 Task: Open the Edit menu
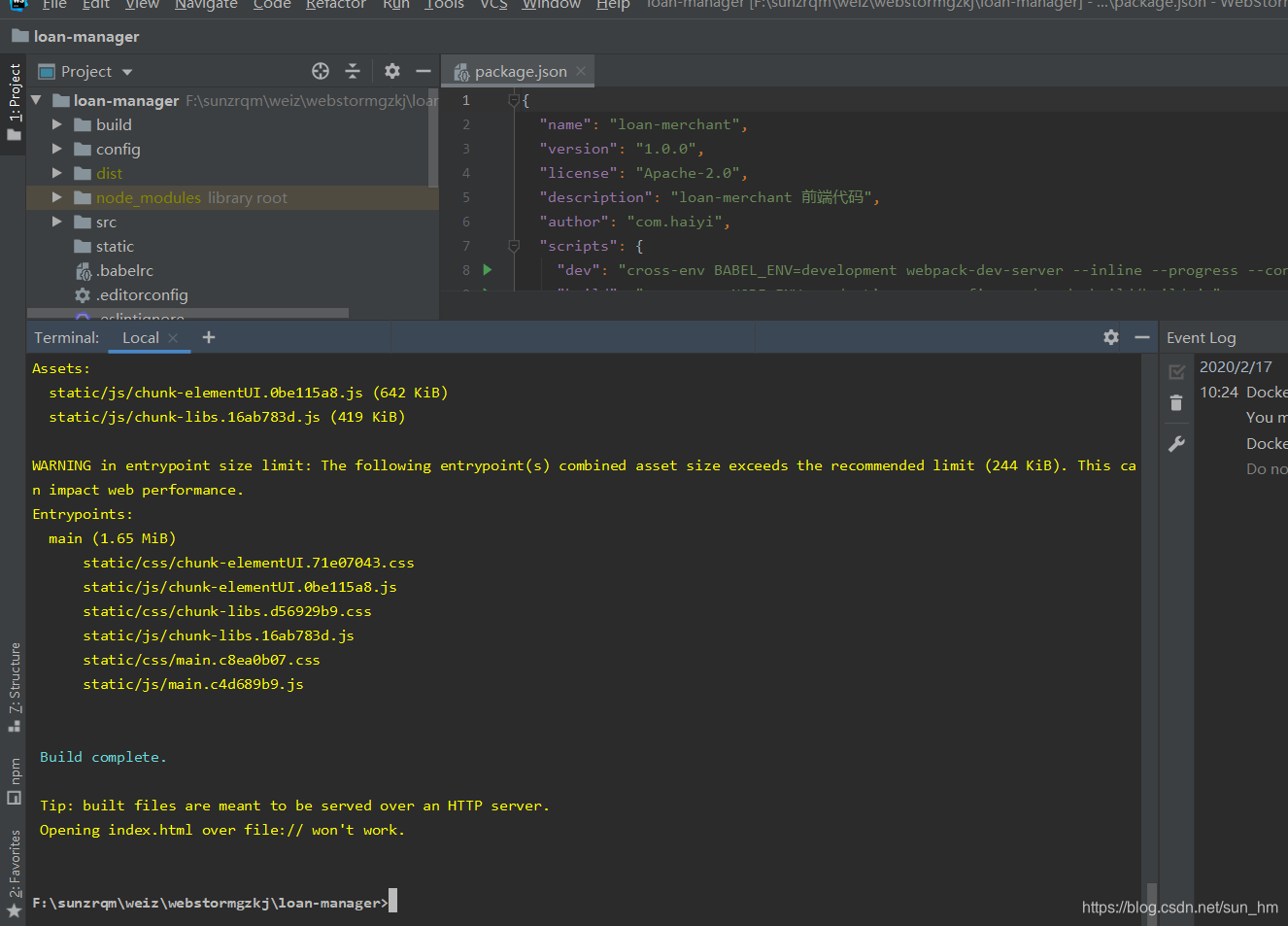point(96,5)
